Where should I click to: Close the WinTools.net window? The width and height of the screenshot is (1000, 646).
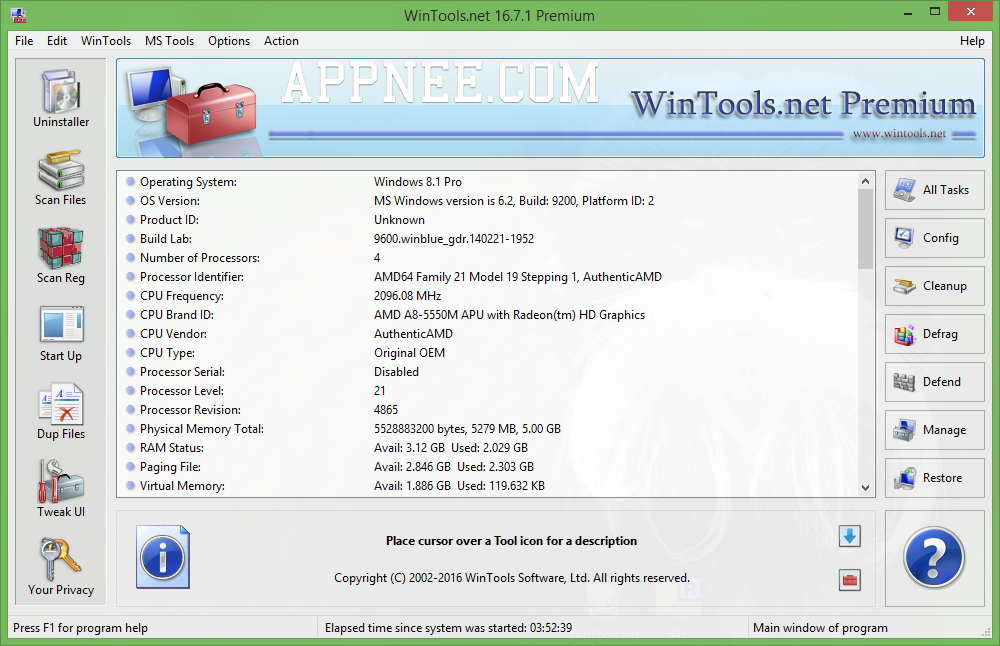pyautogui.click(x=971, y=11)
